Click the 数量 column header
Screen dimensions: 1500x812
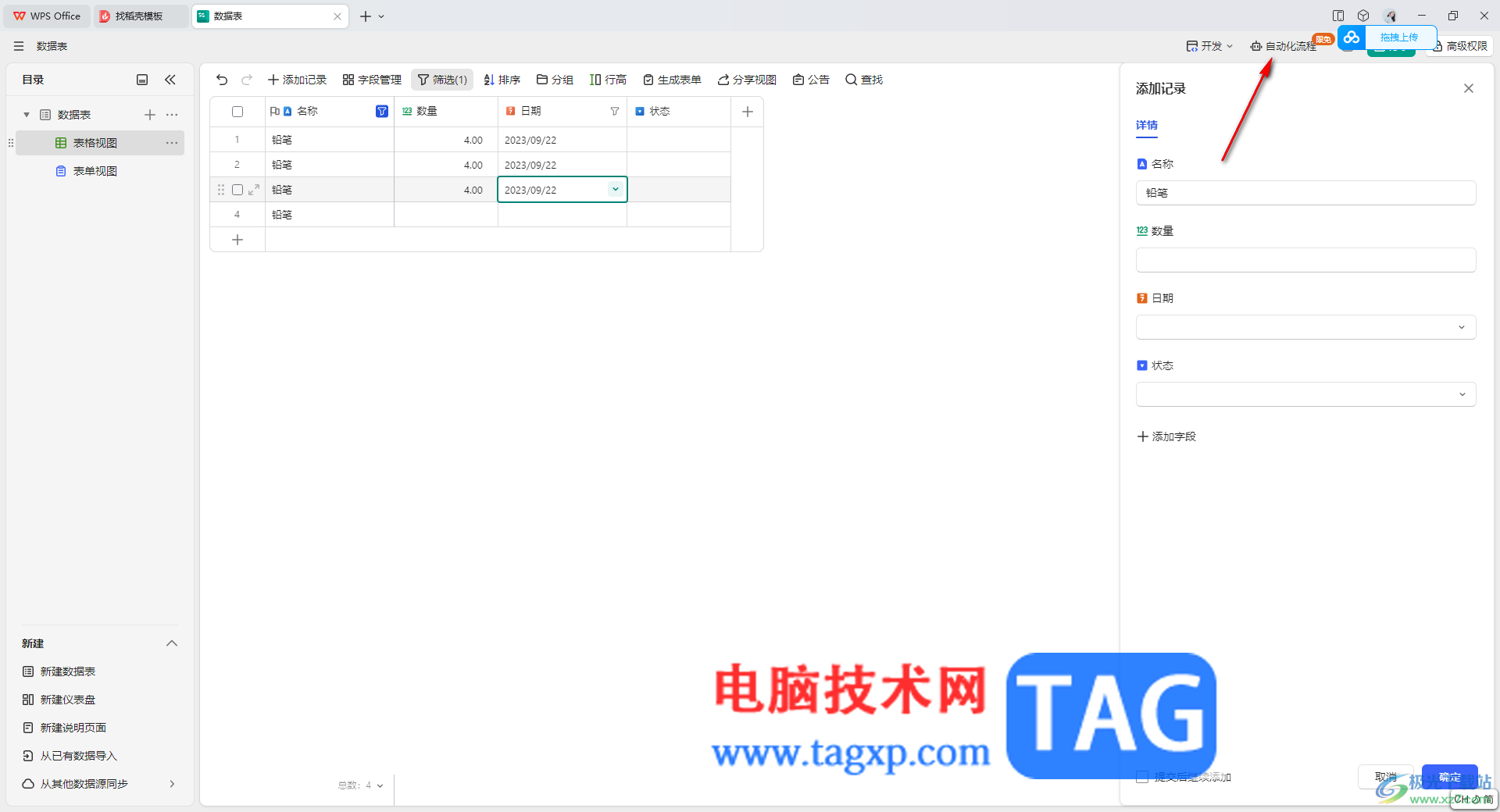pos(446,112)
